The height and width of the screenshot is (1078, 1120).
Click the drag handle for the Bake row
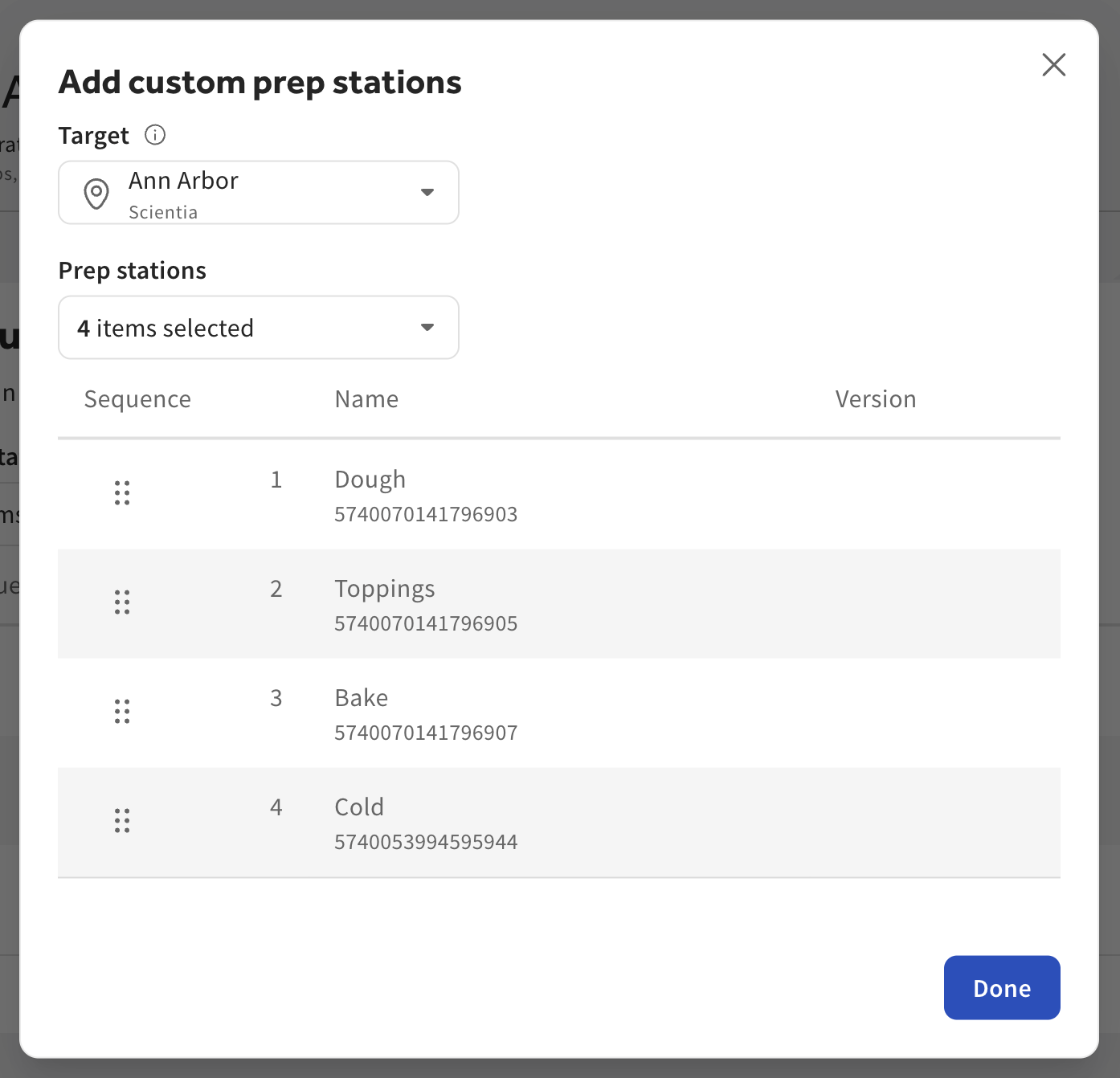coord(122,711)
